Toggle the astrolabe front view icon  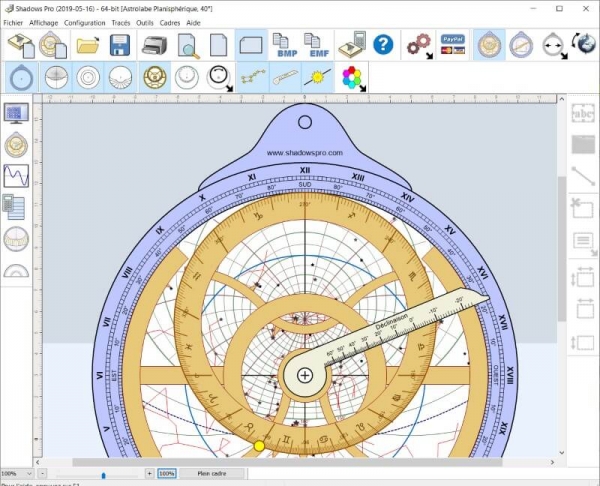point(489,45)
